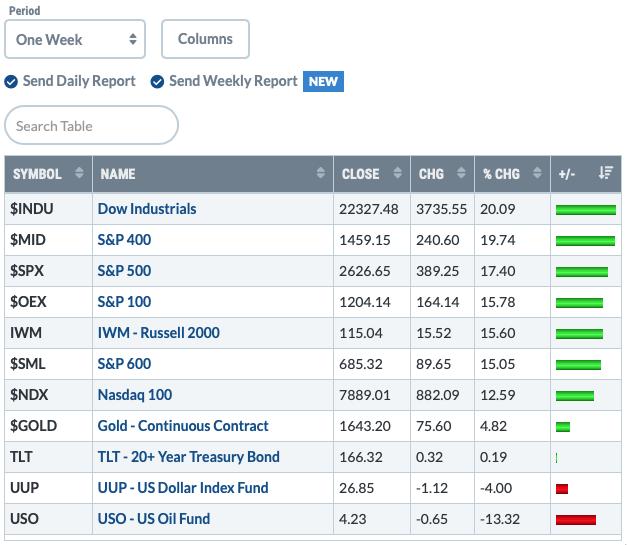Click the close value 2626.65
Screen dimensions: 627x545
pyautogui.click(x=365, y=271)
